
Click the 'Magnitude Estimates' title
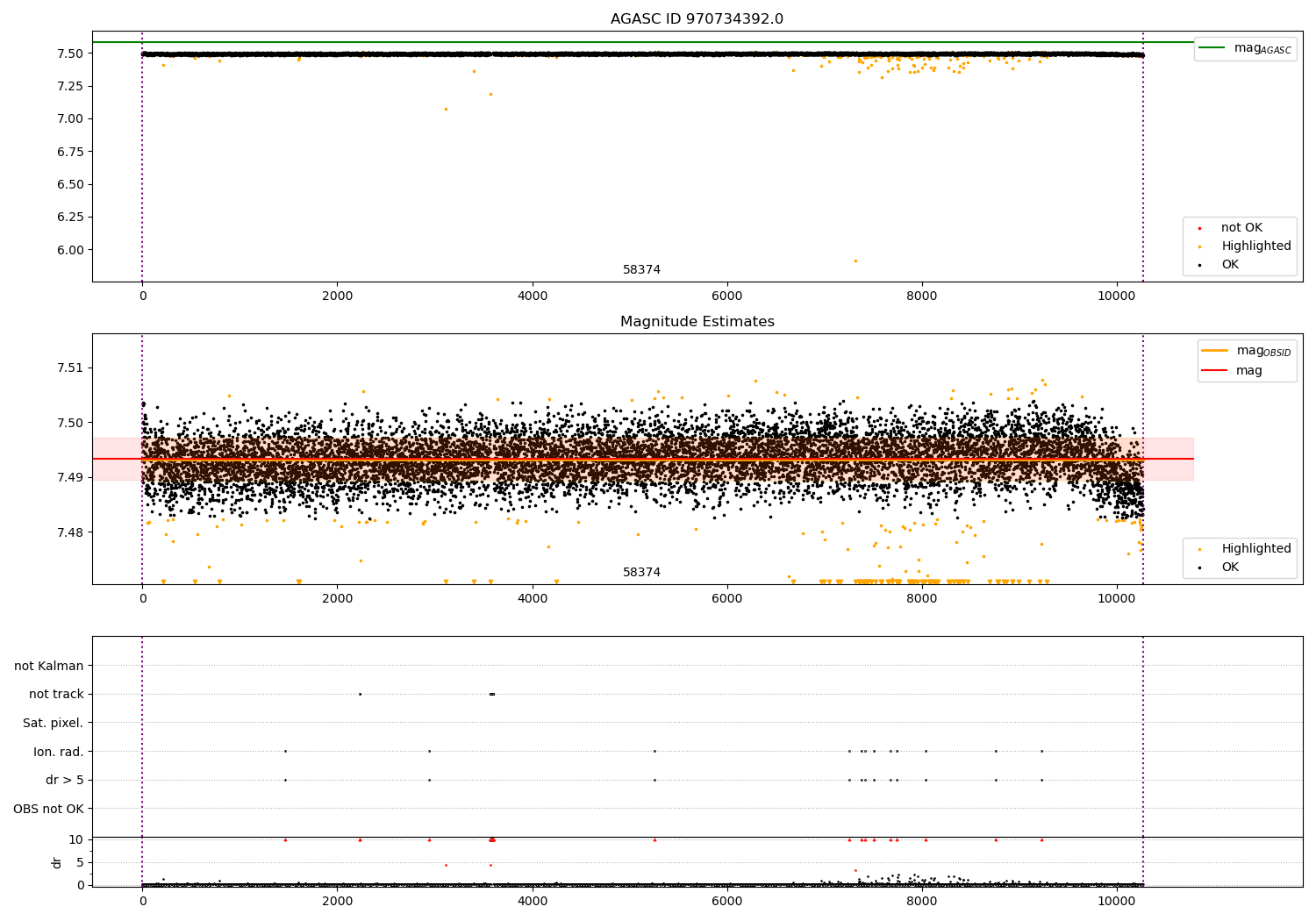point(697,322)
